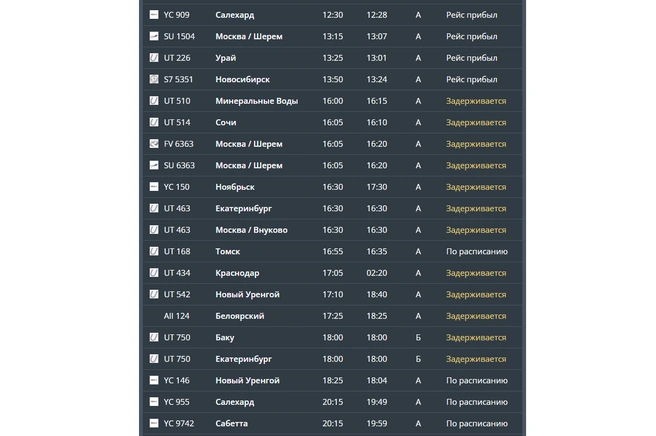The width and height of the screenshot is (656, 436).
Task: Click the actual time 13:01 for UT 226
Action: click(377, 58)
